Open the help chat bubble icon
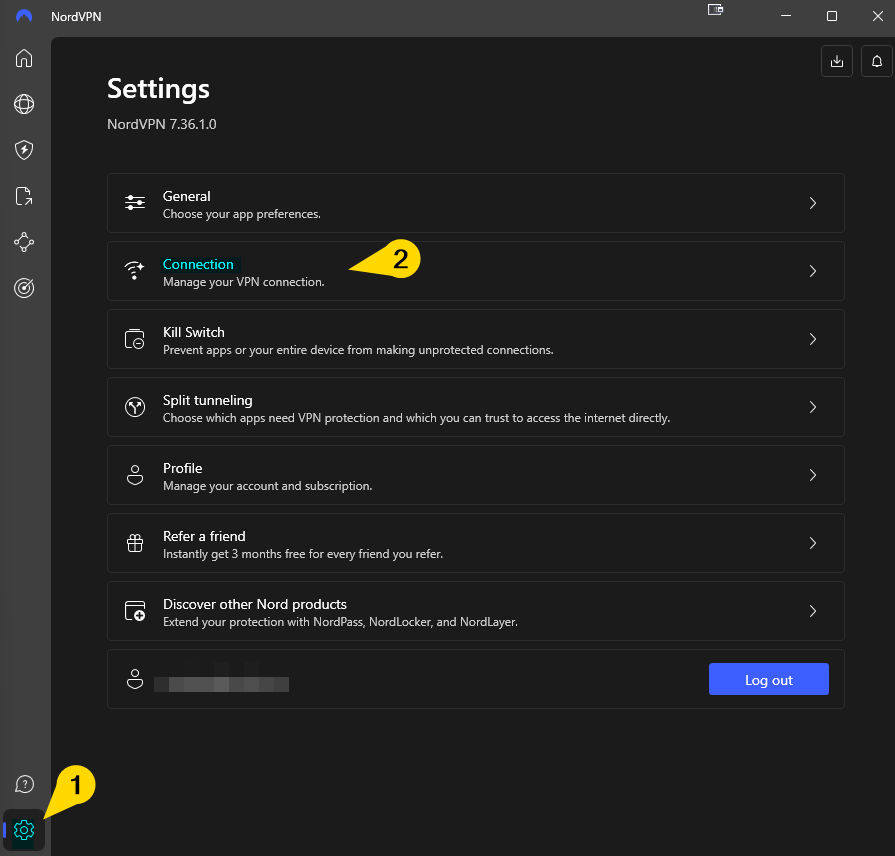The width and height of the screenshot is (895, 856). [24, 784]
